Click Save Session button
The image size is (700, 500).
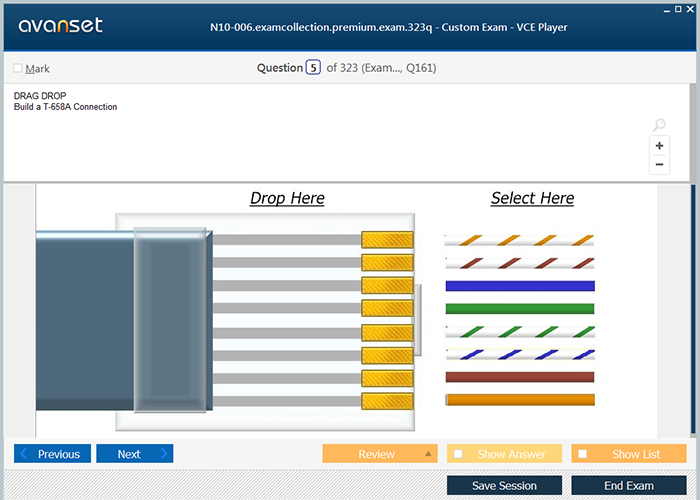tap(504, 485)
